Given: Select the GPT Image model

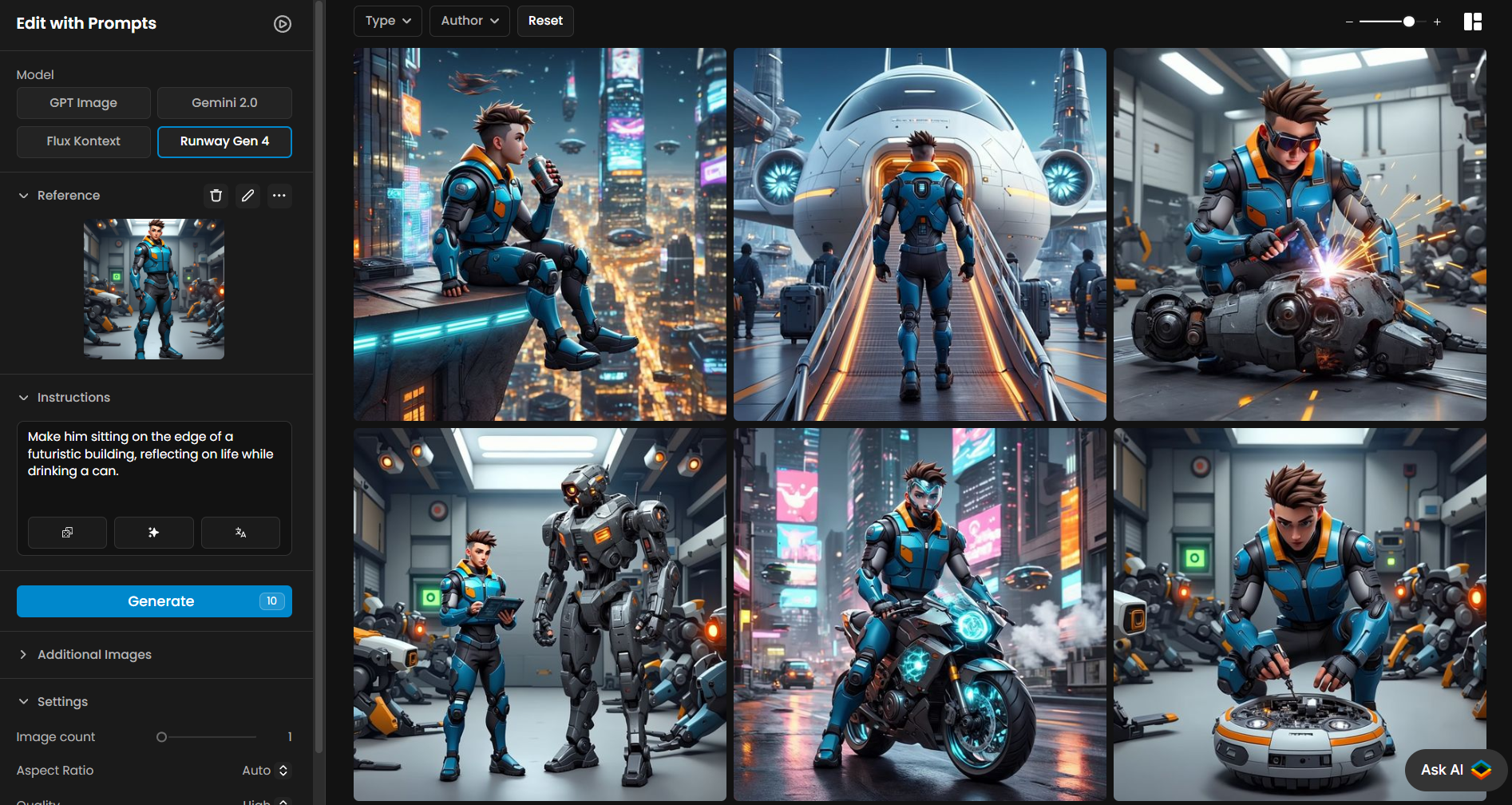Looking at the screenshot, I should (84, 103).
